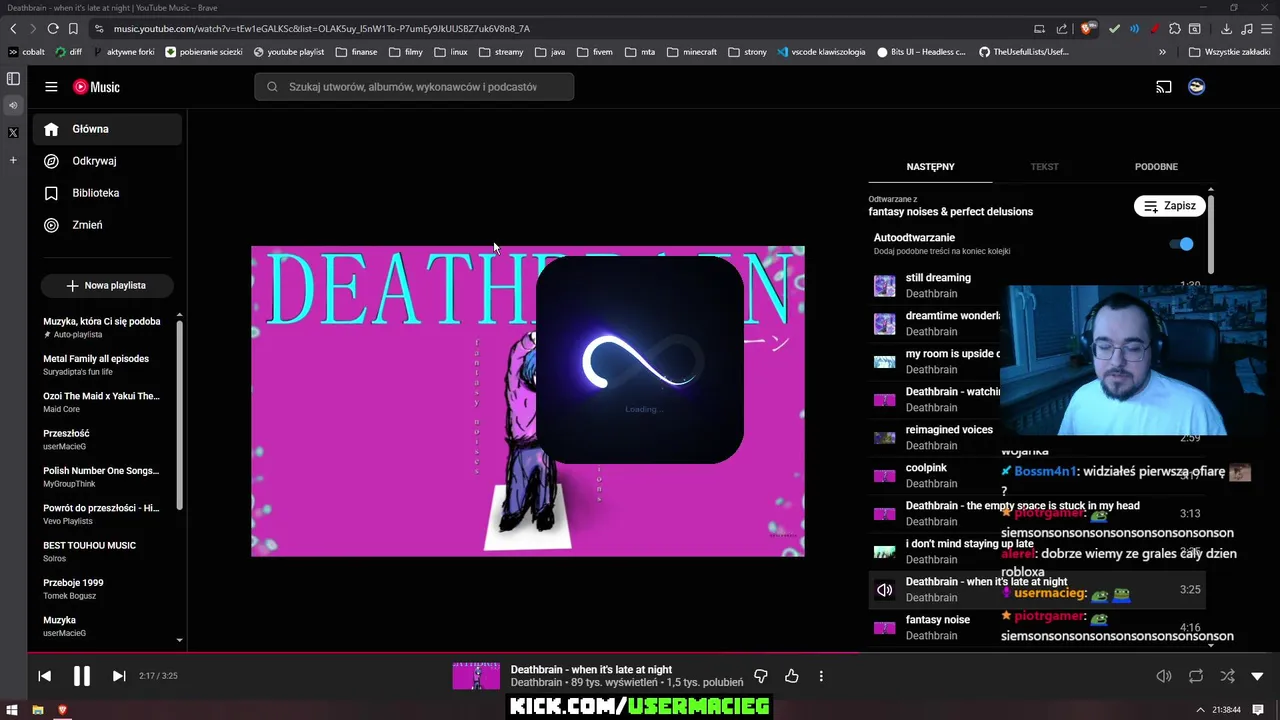This screenshot has width=1280, height=720.
Task: Play still dreaming from the queue
Action: (938, 278)
